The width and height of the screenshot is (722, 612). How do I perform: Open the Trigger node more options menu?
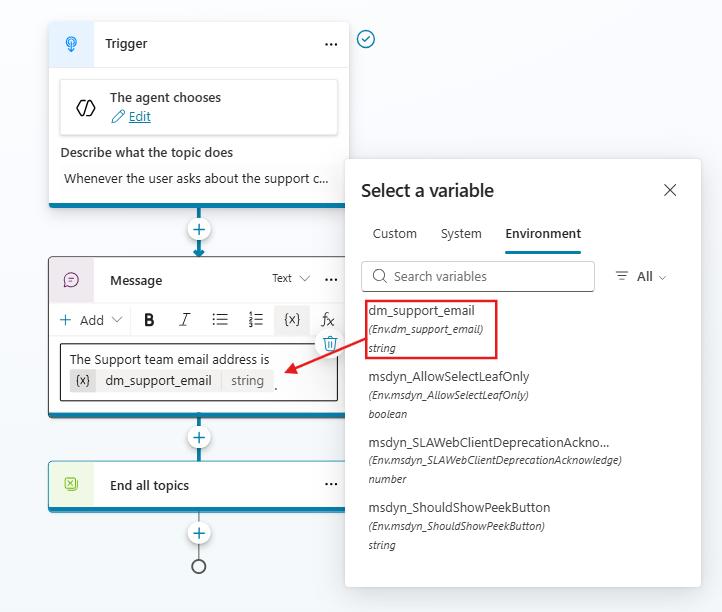pos(331,44)
